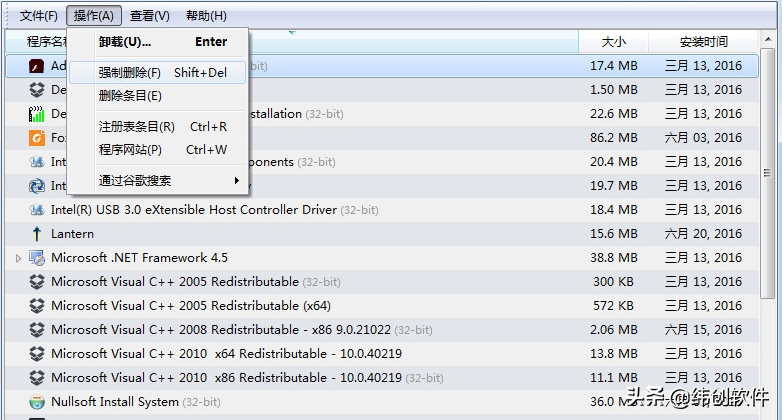Image resolution: width=782 pixels, height=420 pixels.
Task: Click the Adobe red program icon
Action: tap(36, 66)
